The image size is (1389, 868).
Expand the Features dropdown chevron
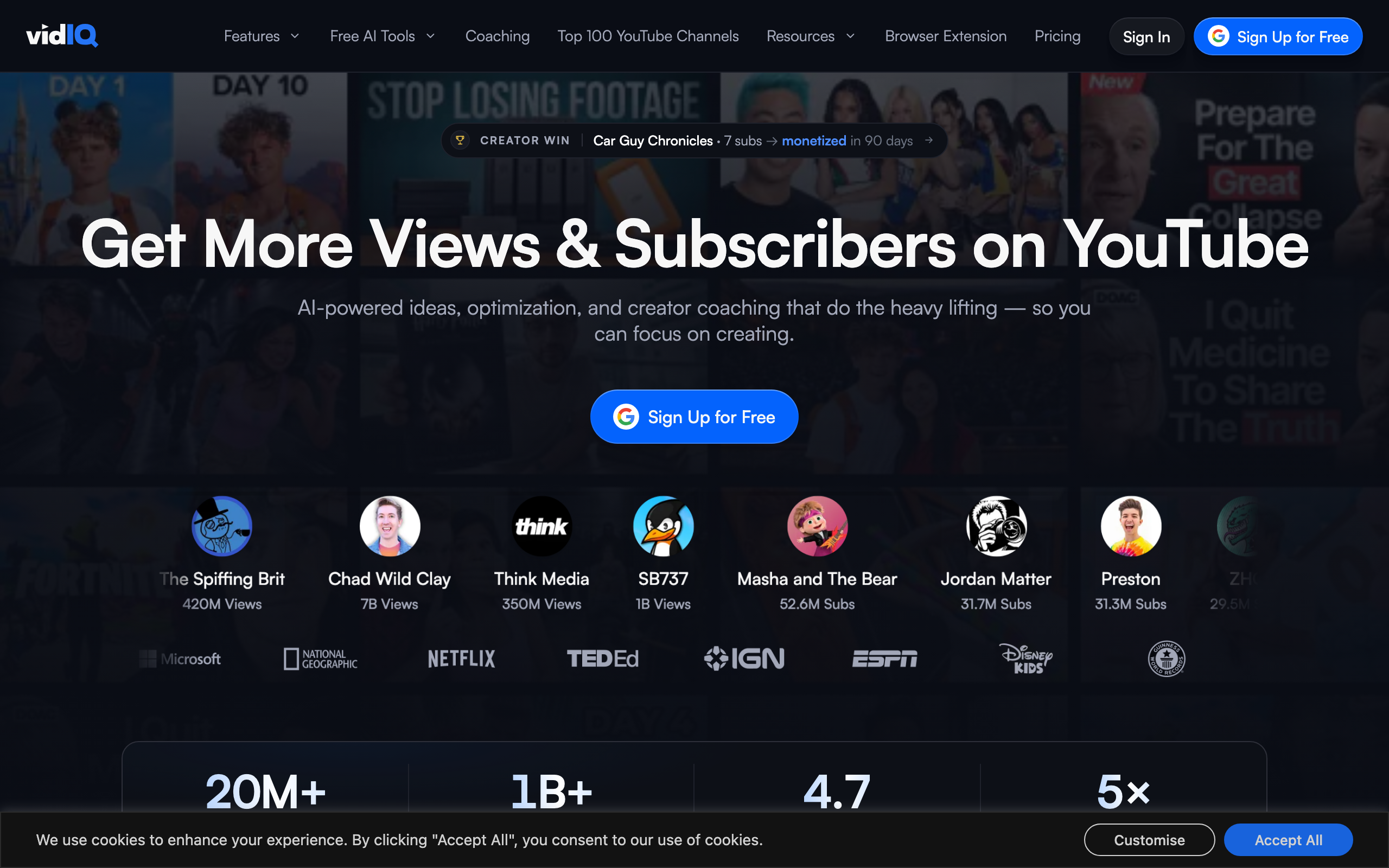(x=295, y=36)
